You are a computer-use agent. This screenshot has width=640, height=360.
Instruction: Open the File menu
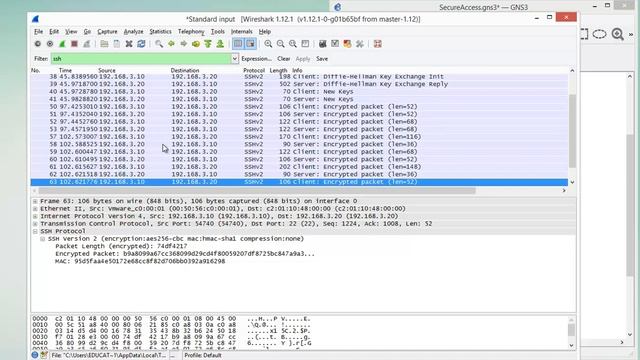pos(38,31)
